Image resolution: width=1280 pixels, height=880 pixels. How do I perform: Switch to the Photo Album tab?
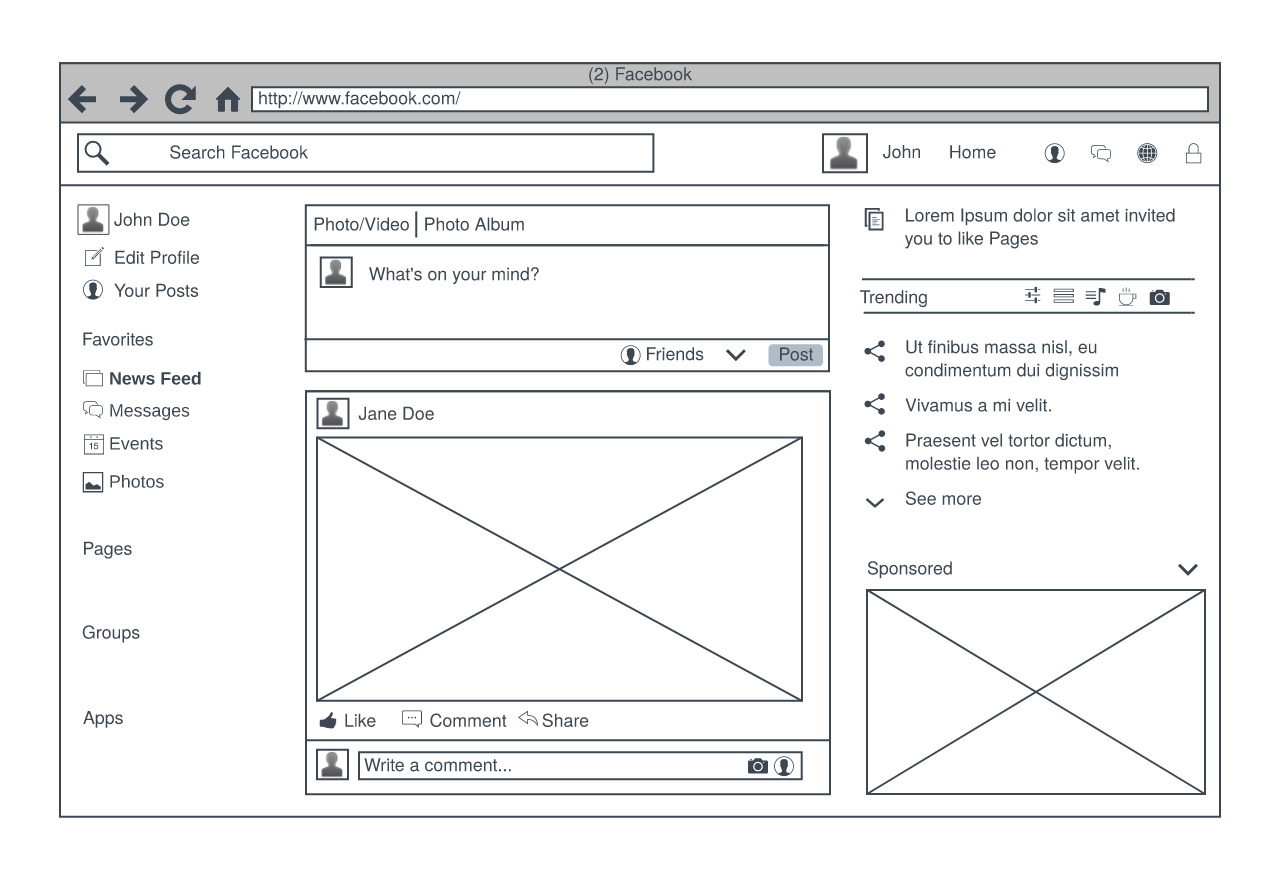click(x=474, y=224)
